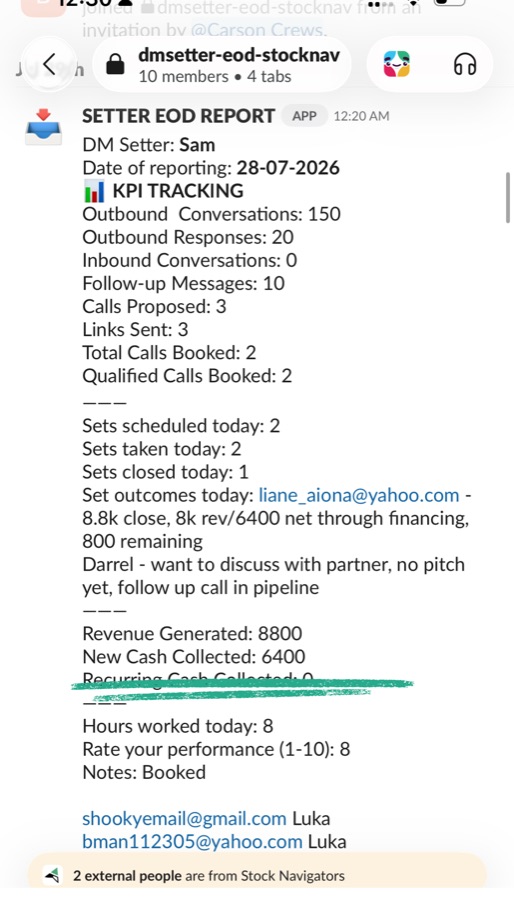Open the dmsetter-eod-stocknav channel title
The height and width of the screenshot is (900, 514).
tap(239, 55)
